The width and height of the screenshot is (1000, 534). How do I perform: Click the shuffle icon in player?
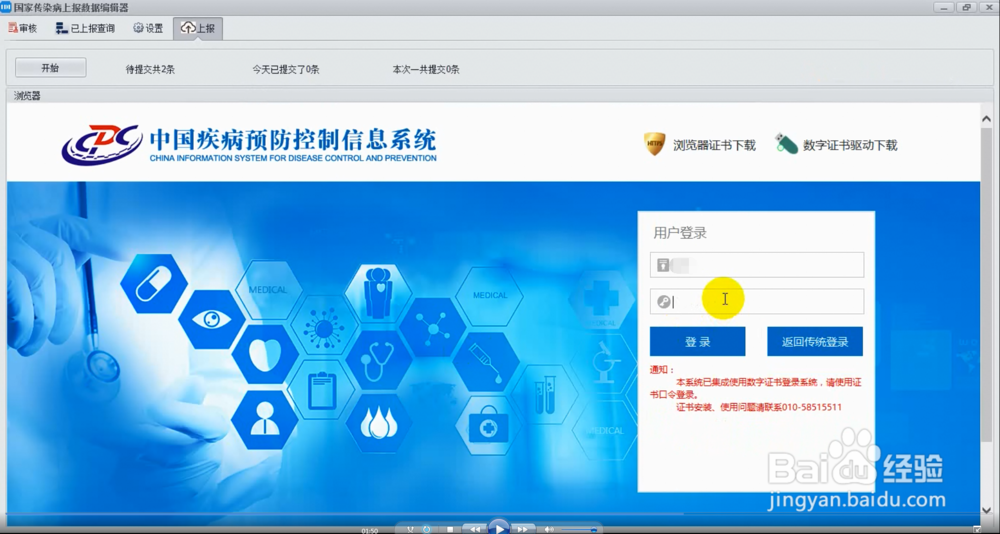pyautogui.click(x=410, y=530)
